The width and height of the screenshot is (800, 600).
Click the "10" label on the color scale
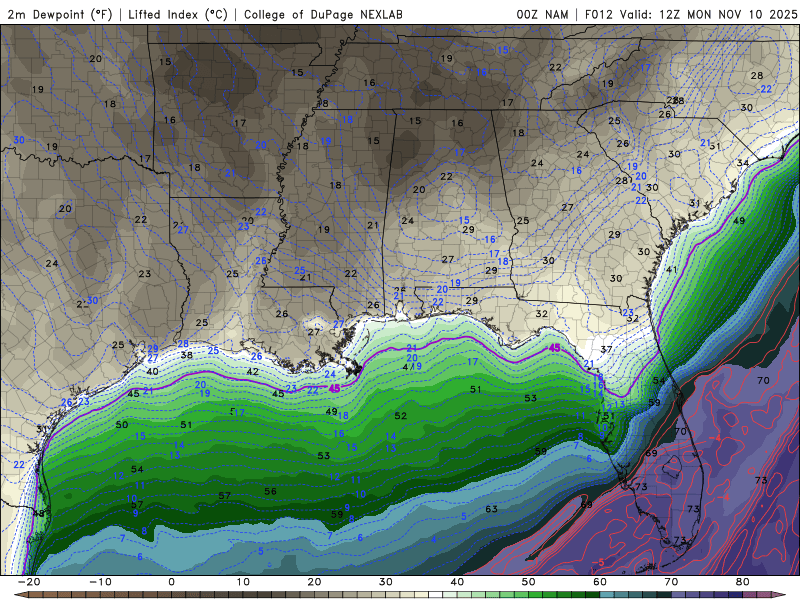(243, 582)
